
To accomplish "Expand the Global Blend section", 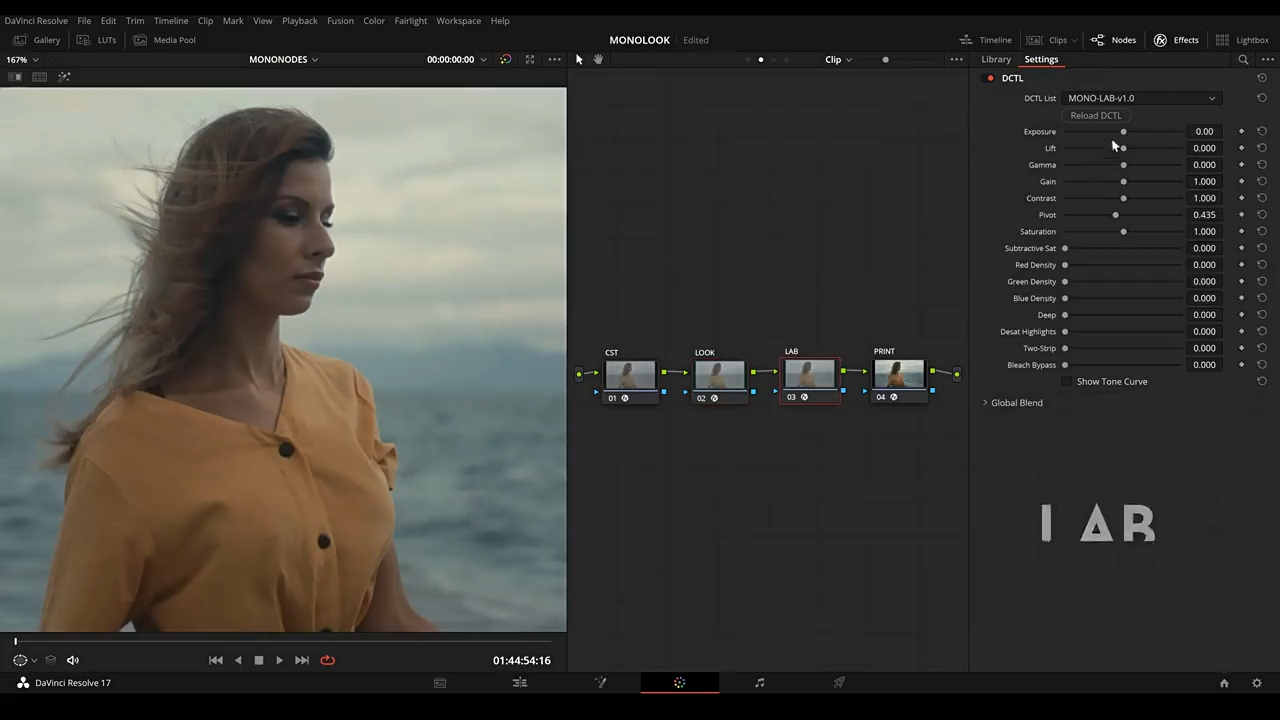I will coord(1016,403).
